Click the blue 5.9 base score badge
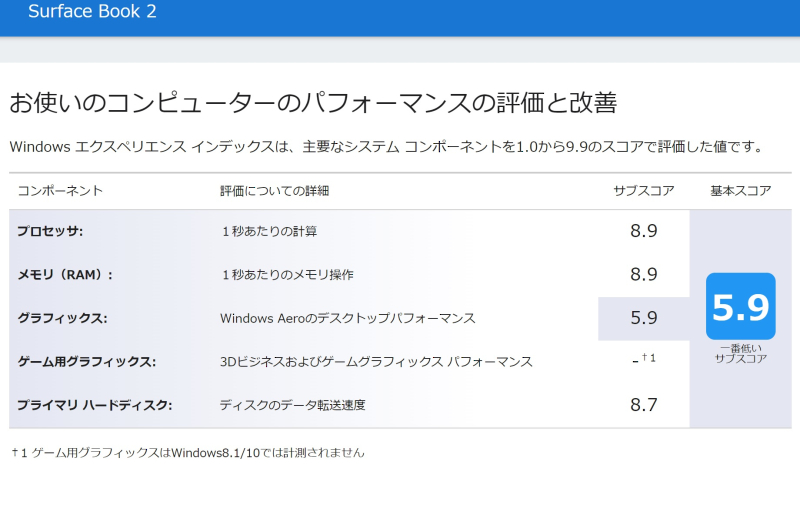Image resolution: width=800 pixels, height=522 pixels. [740, 306]
